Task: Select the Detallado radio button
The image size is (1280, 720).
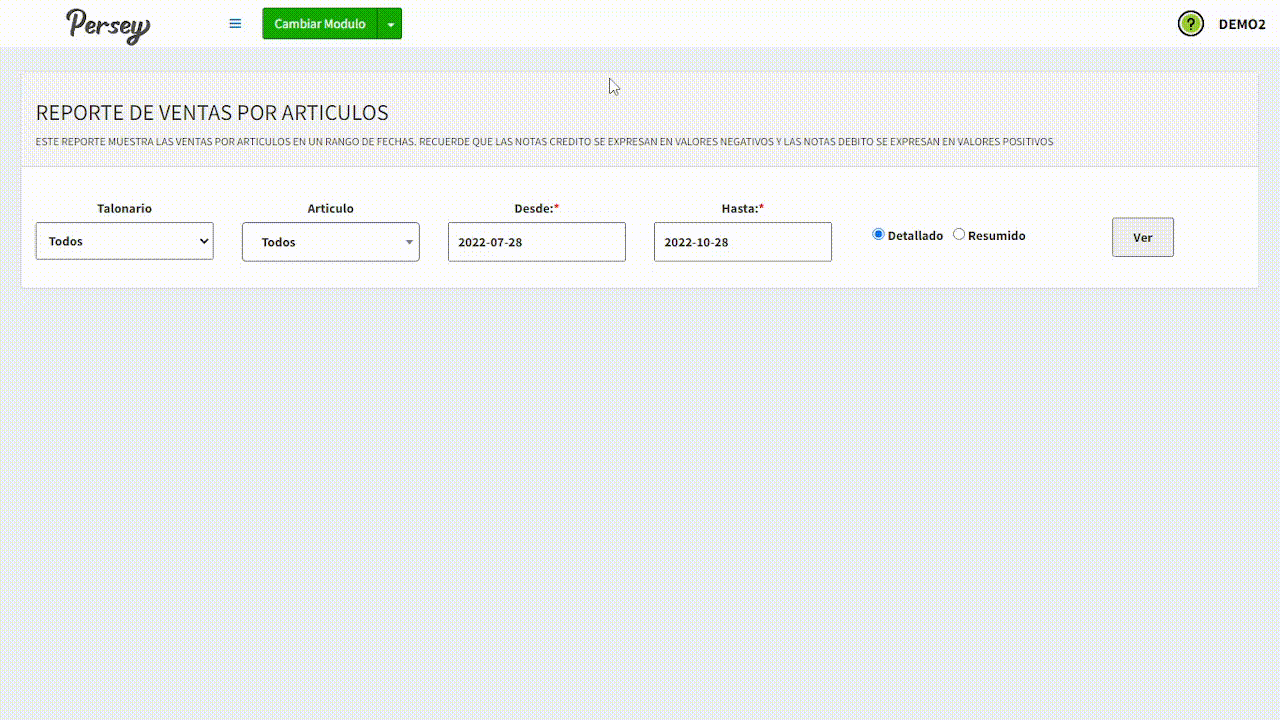Action: point(878,234)
